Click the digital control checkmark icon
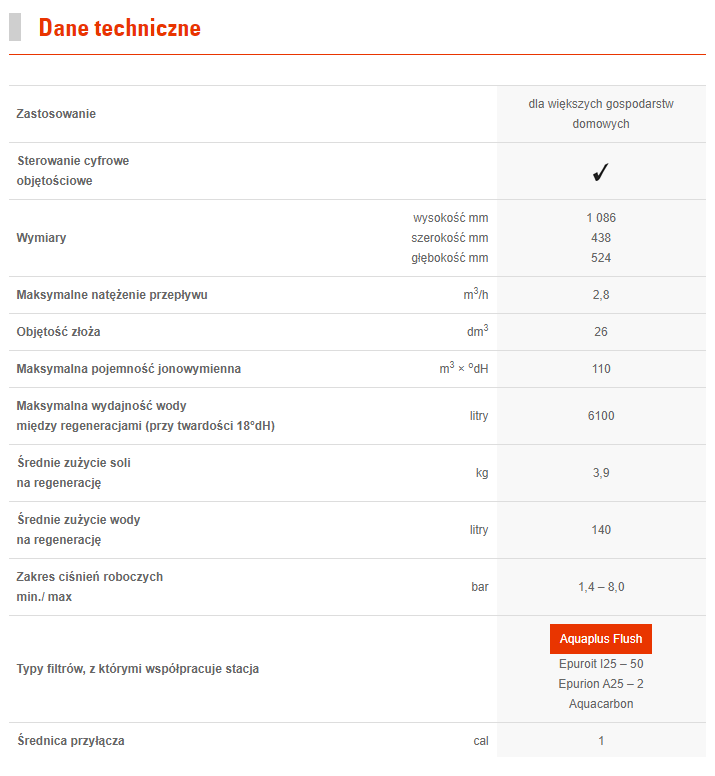The image size is (715, 776). coord(600,172)
